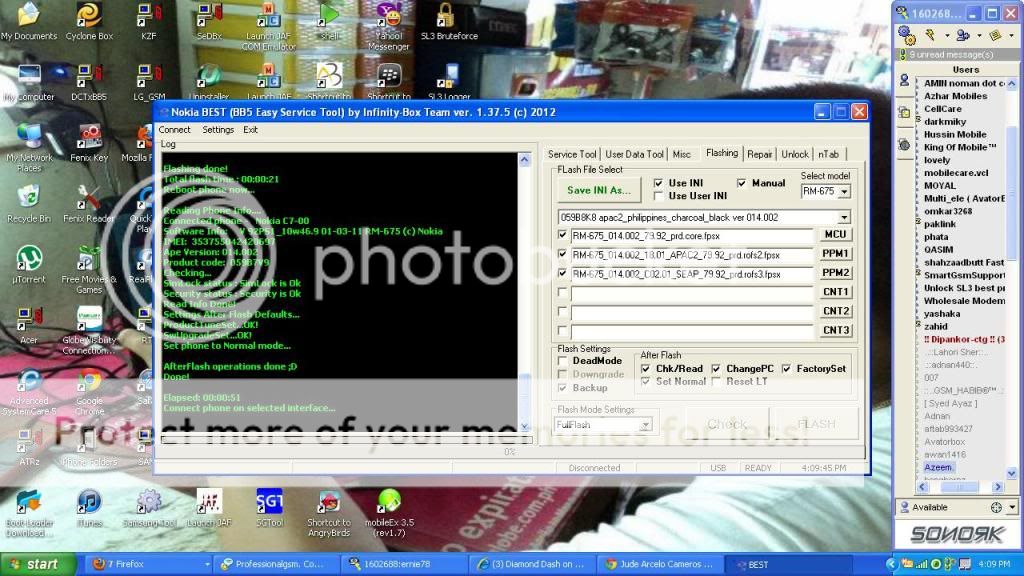Open the Cyclone Box desktop icon

click(x=89, y=17)
